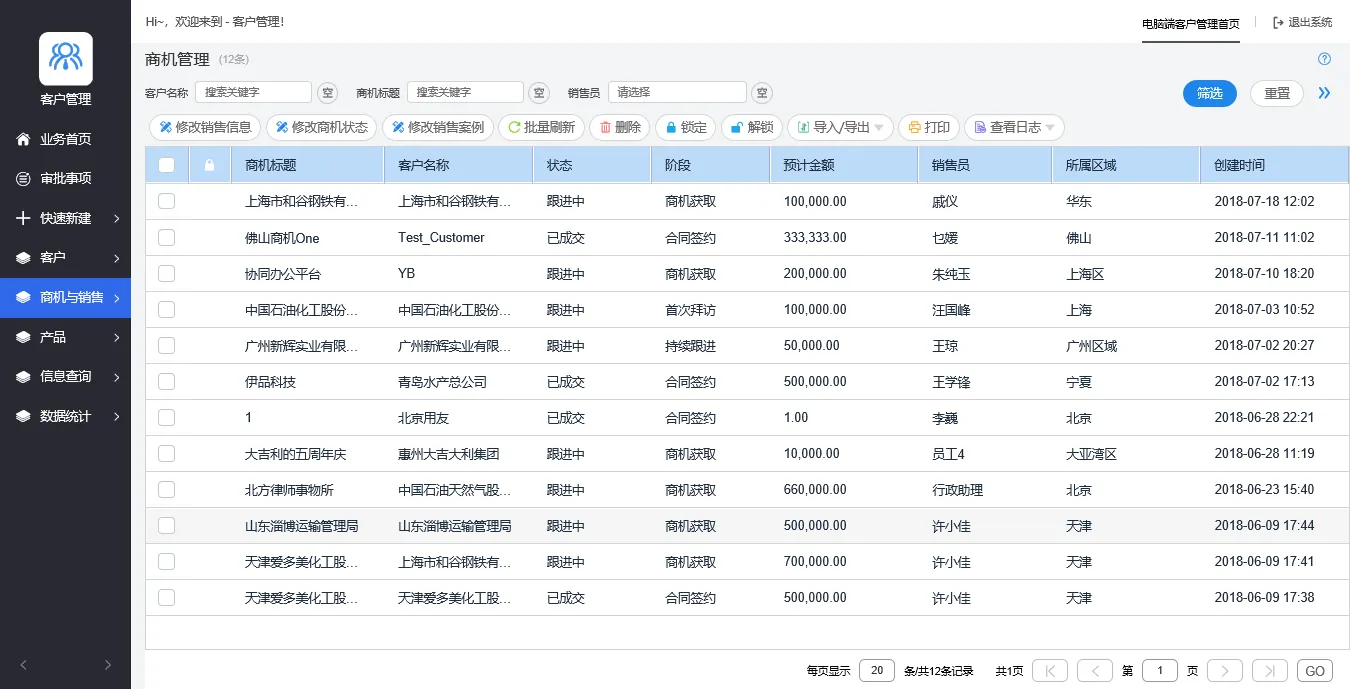Select 商机与销售 in sidebar
Viewport: 1350px width, 689px height.
click(65, 298)
